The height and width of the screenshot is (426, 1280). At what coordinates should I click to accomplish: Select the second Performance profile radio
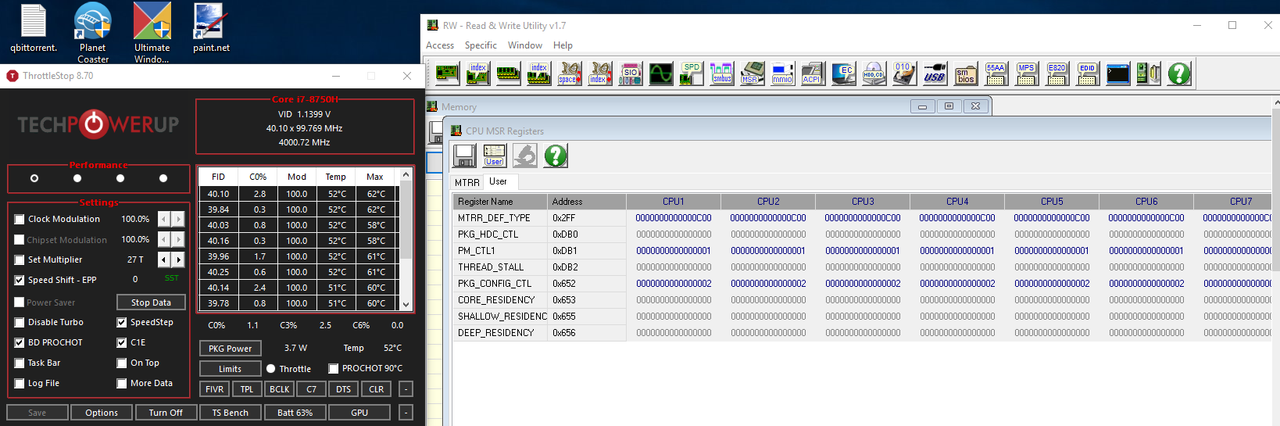(x=77, y=179)
